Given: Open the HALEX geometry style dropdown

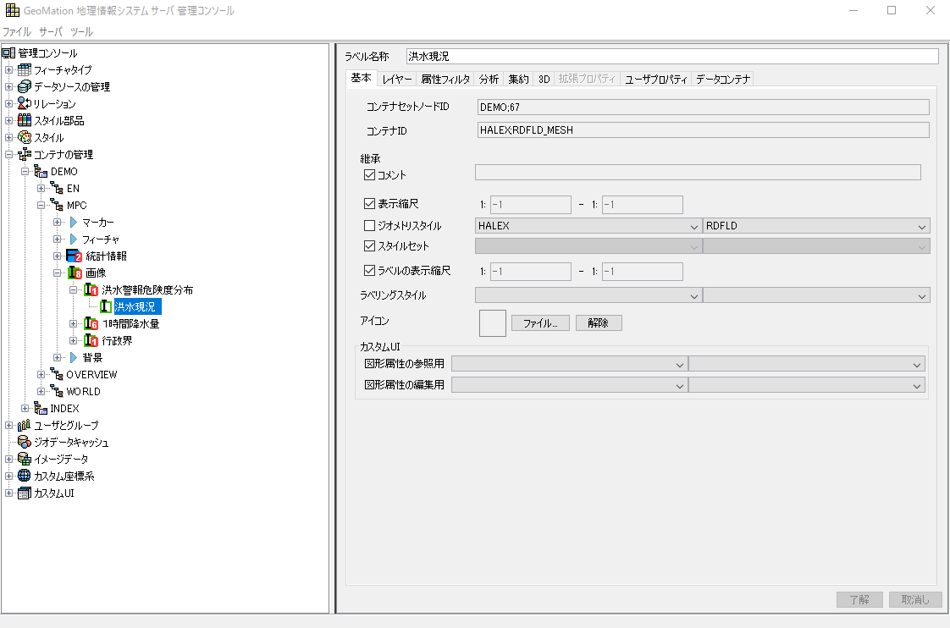Looking at the screenshot, I should (588, 226).
